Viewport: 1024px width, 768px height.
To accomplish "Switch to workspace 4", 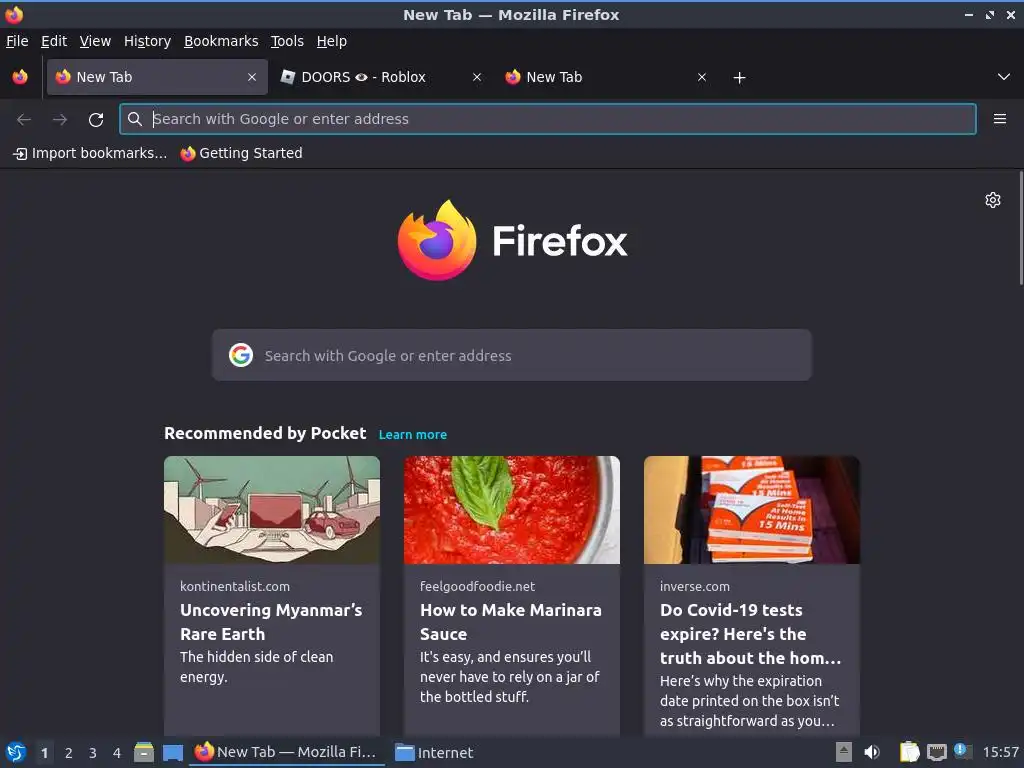I will (x=117, y=753).
